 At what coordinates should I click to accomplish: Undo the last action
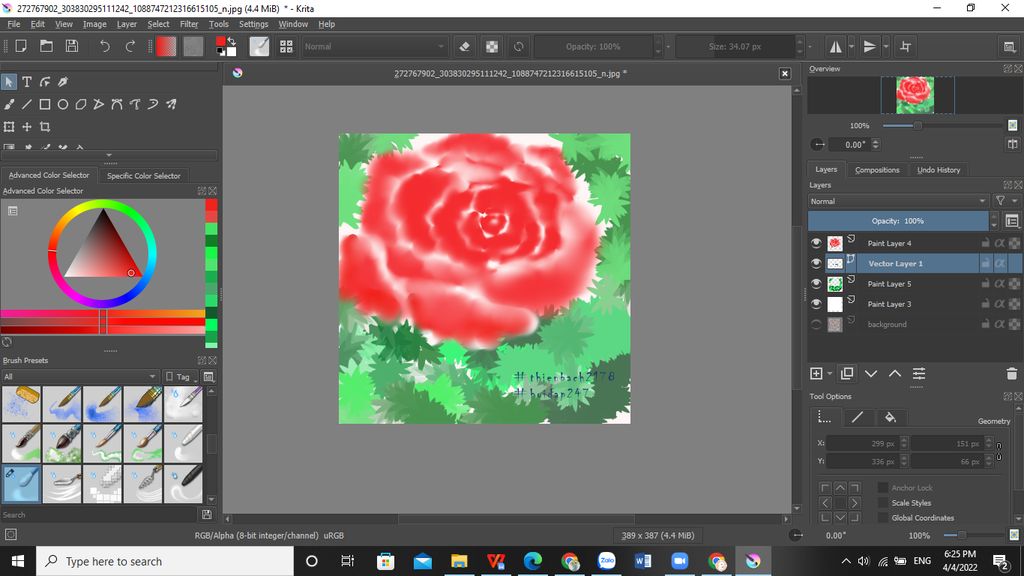[104, 46]
